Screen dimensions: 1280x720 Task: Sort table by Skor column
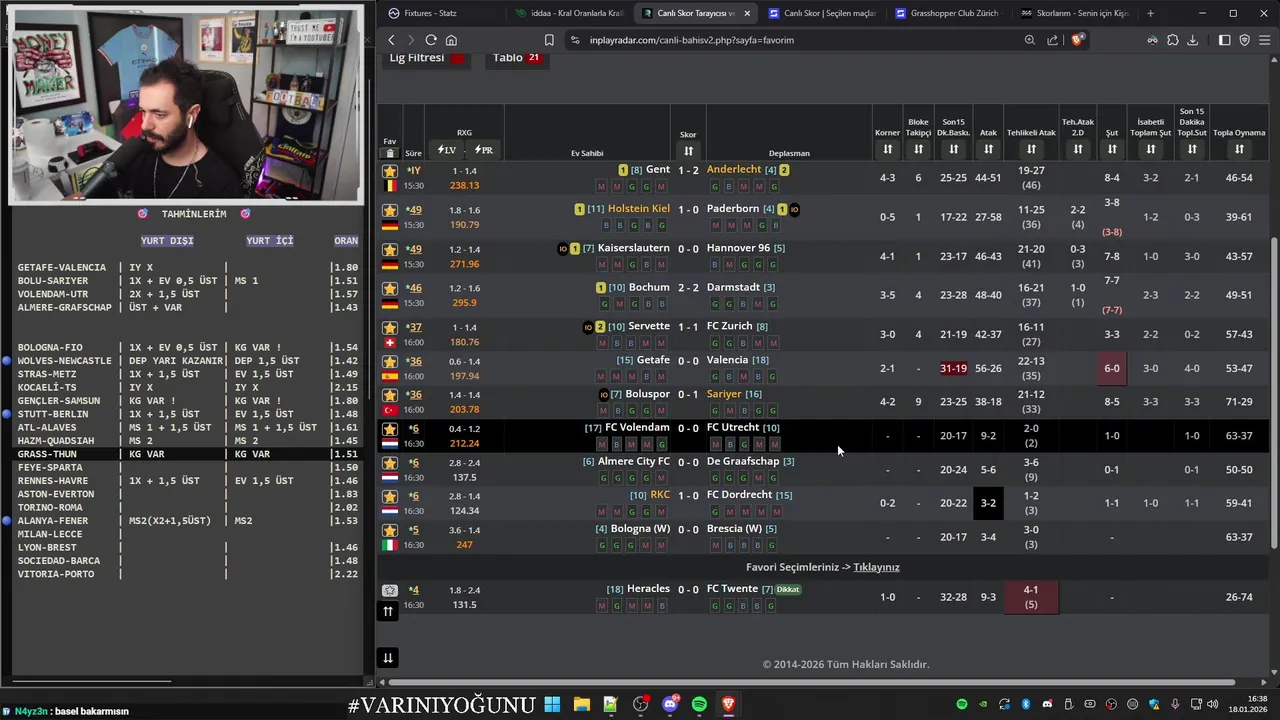688,151
